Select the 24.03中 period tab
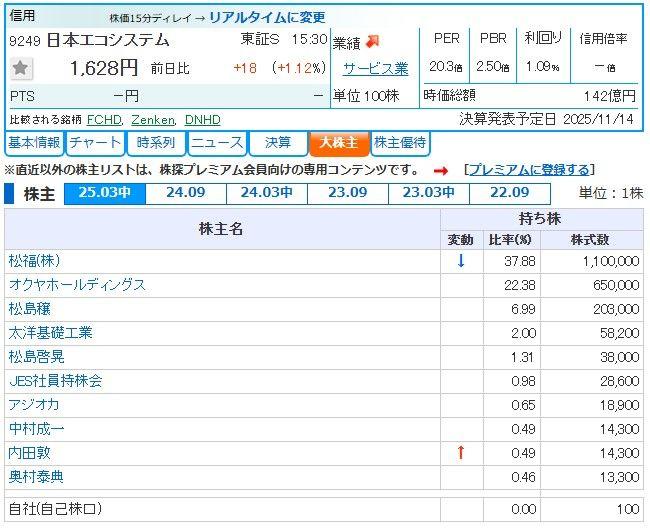This screenshot has width=650, height=528. pos(267,193)
